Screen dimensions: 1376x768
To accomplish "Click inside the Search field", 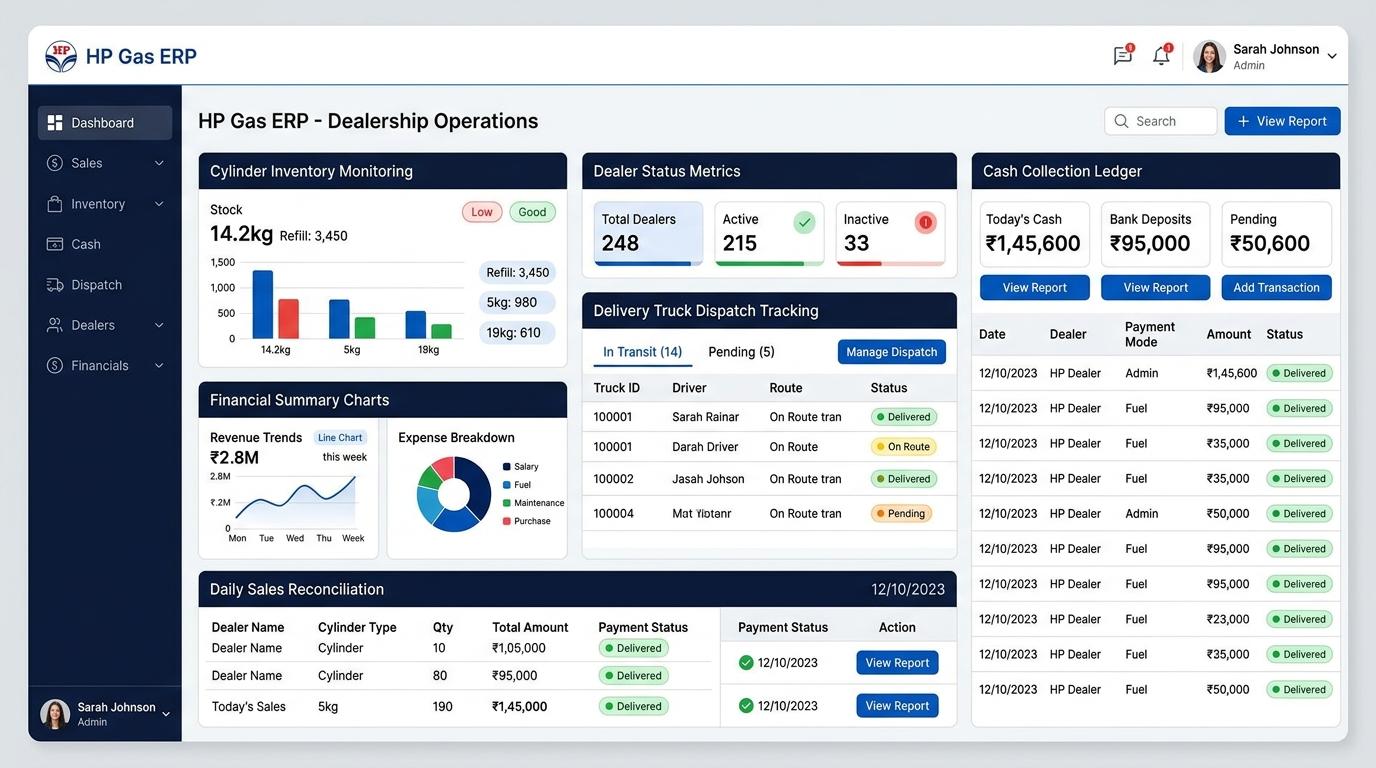I will [x=1161, y=121].
